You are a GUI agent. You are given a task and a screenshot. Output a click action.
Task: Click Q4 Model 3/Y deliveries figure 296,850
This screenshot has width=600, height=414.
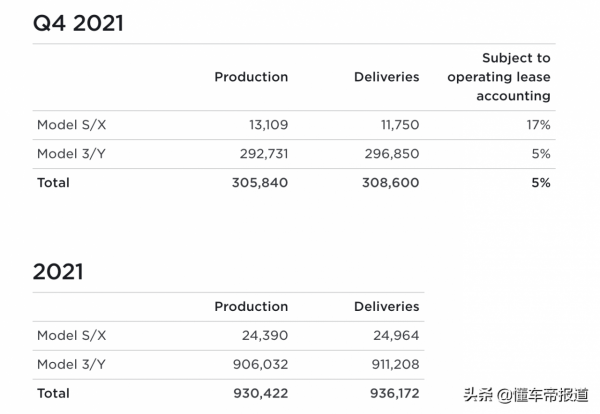(x=388, y=154)
